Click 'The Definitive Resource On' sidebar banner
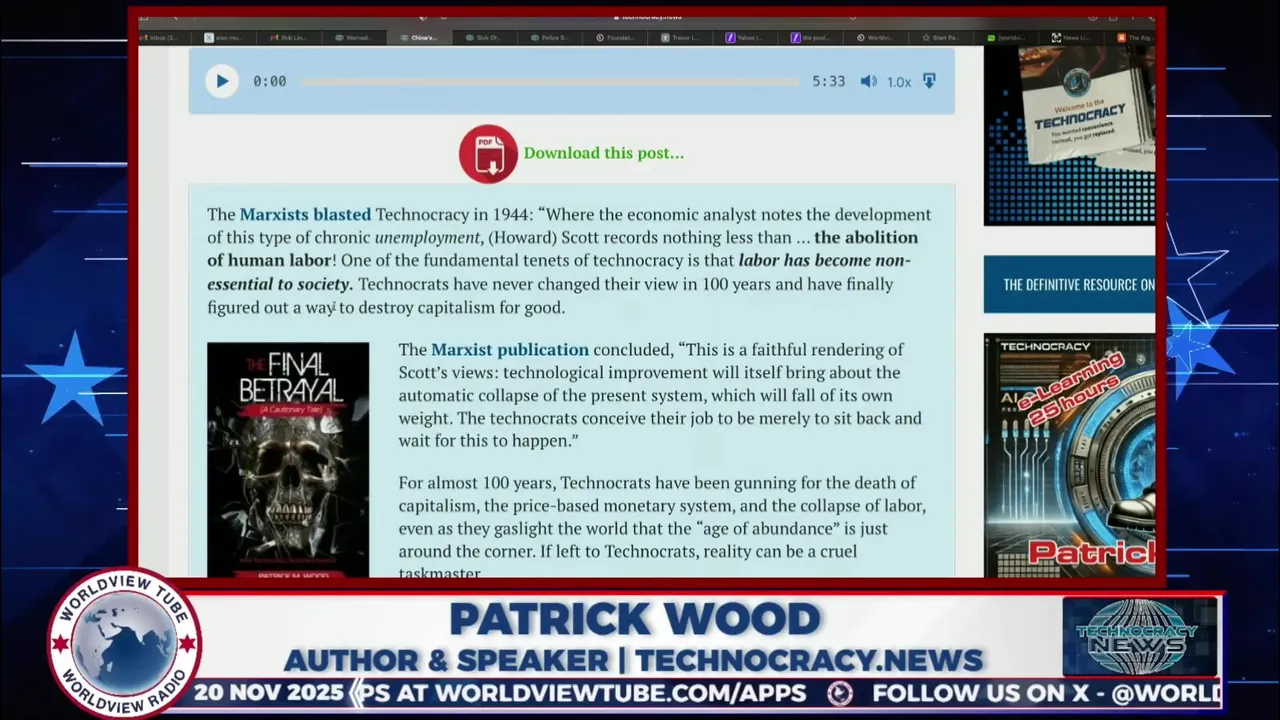This screenshot has height=720, width=1280. coord(1069,284)
